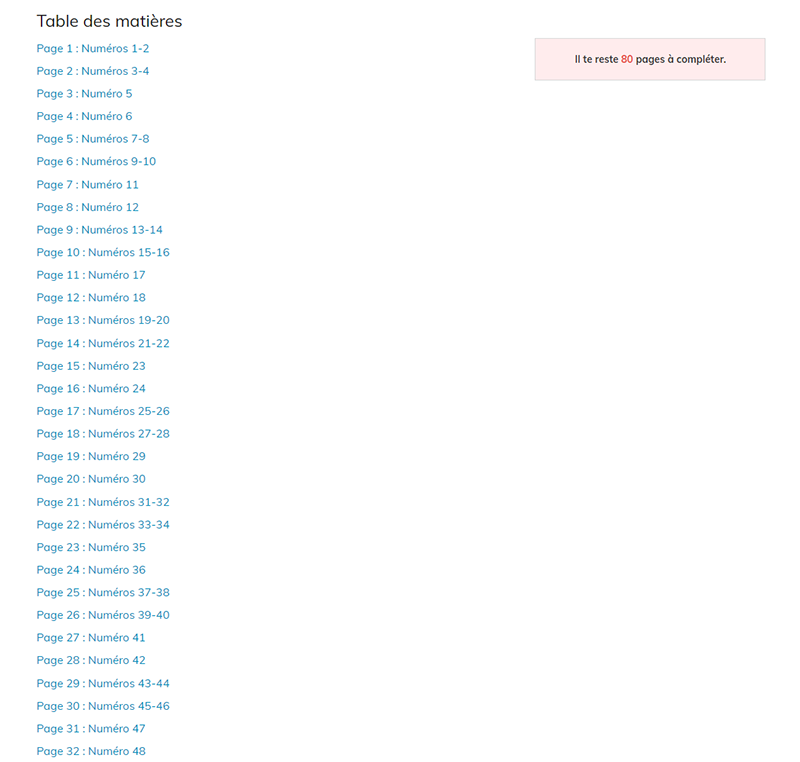Open Page 8 : Numéro 12
Viewport: 800px width, 762px height.
coord(88,207)
